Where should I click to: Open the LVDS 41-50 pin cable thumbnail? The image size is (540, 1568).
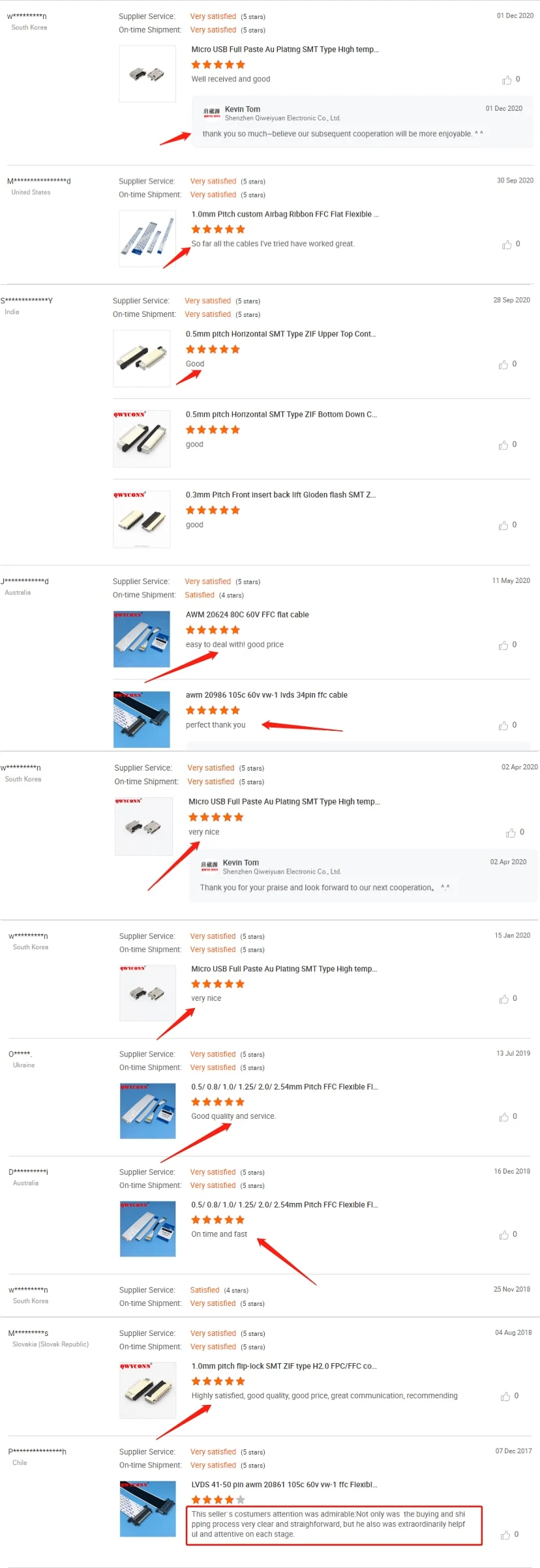tap(148, 1509)
